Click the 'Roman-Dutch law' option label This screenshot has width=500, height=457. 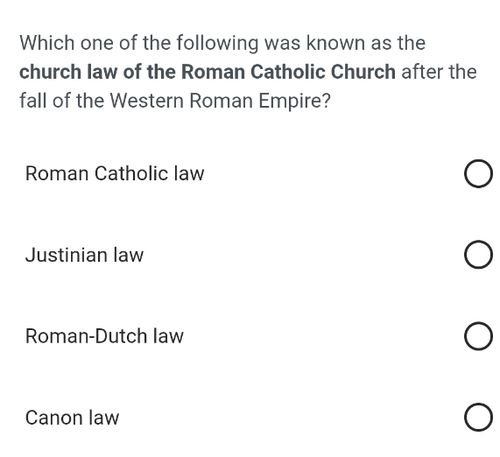tap(104, 336)
